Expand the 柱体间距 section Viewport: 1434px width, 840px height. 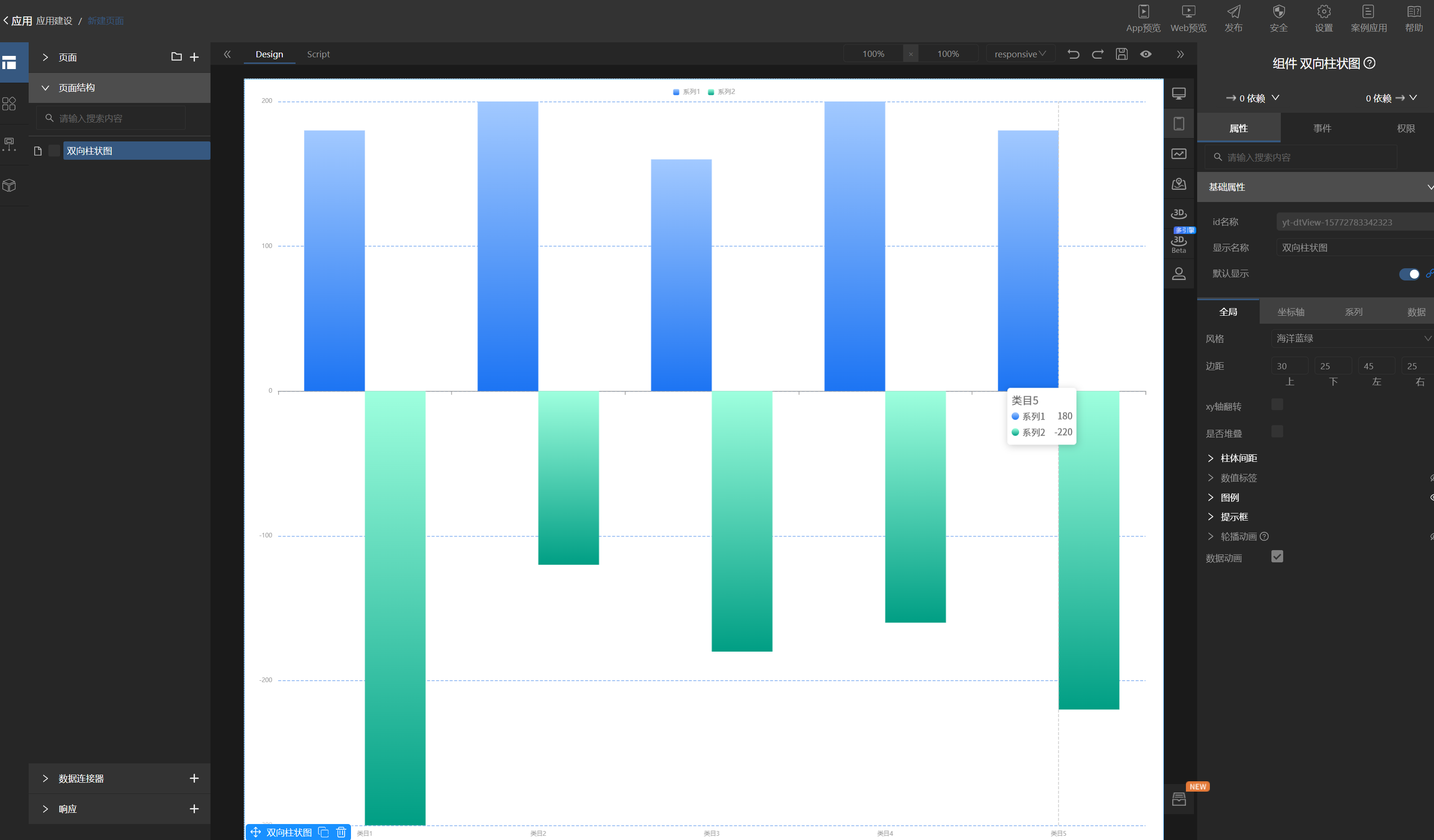click(x=1238, y=458)
